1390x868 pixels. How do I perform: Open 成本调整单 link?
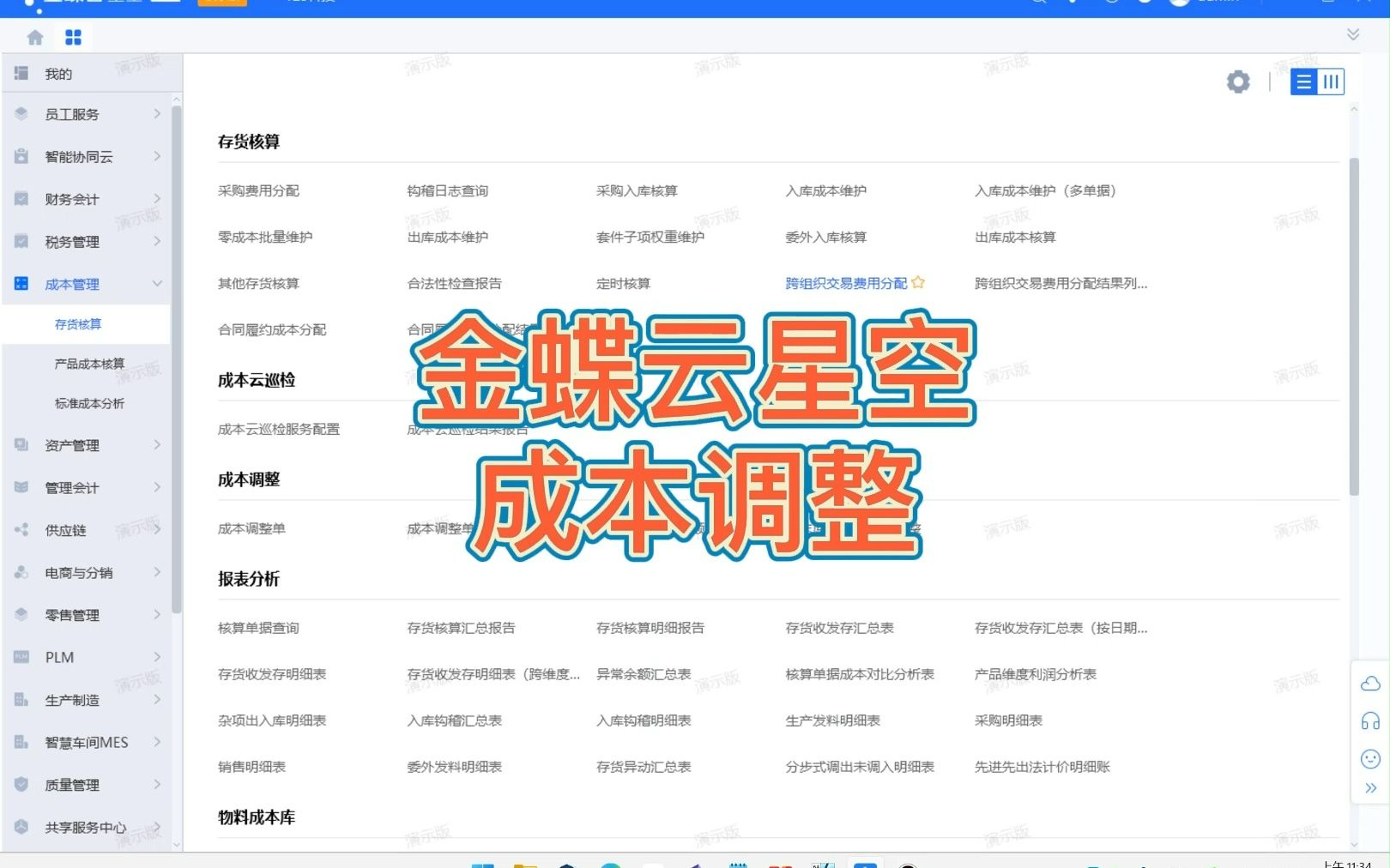point(251,528)
